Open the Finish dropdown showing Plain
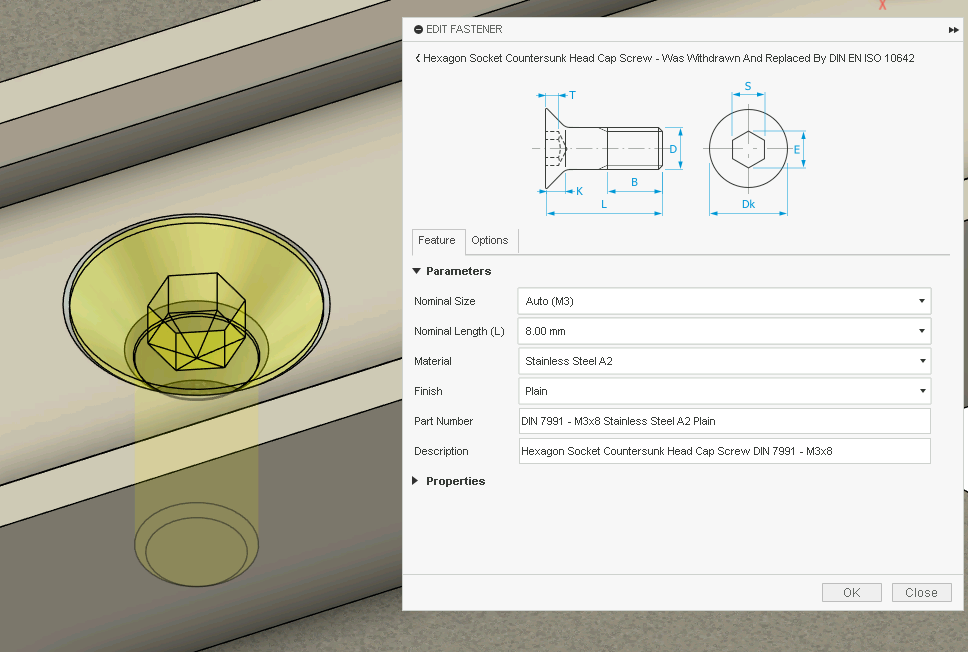This screenshot has height=652, width=968. tap(725, 391)
